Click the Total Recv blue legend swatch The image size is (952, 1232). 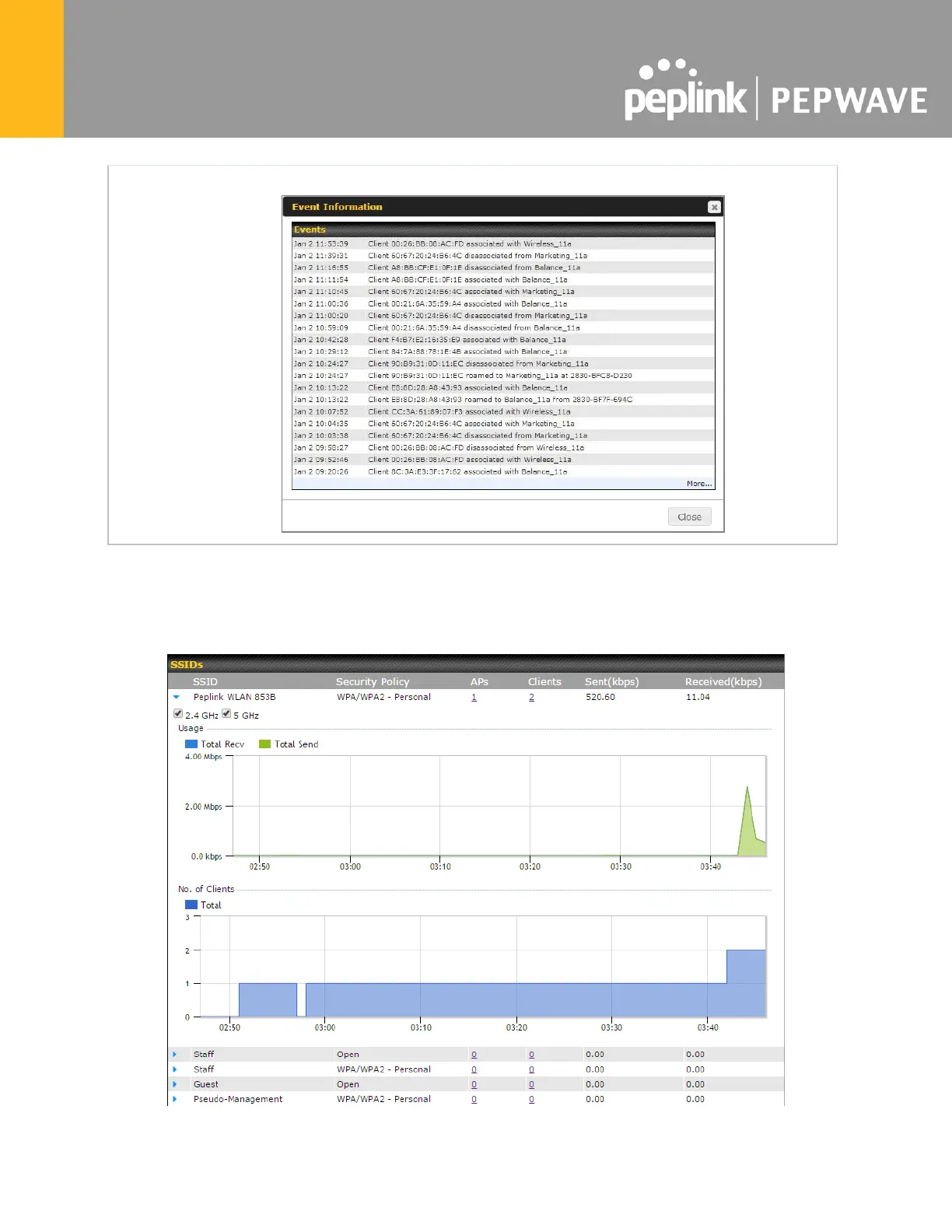191,744
